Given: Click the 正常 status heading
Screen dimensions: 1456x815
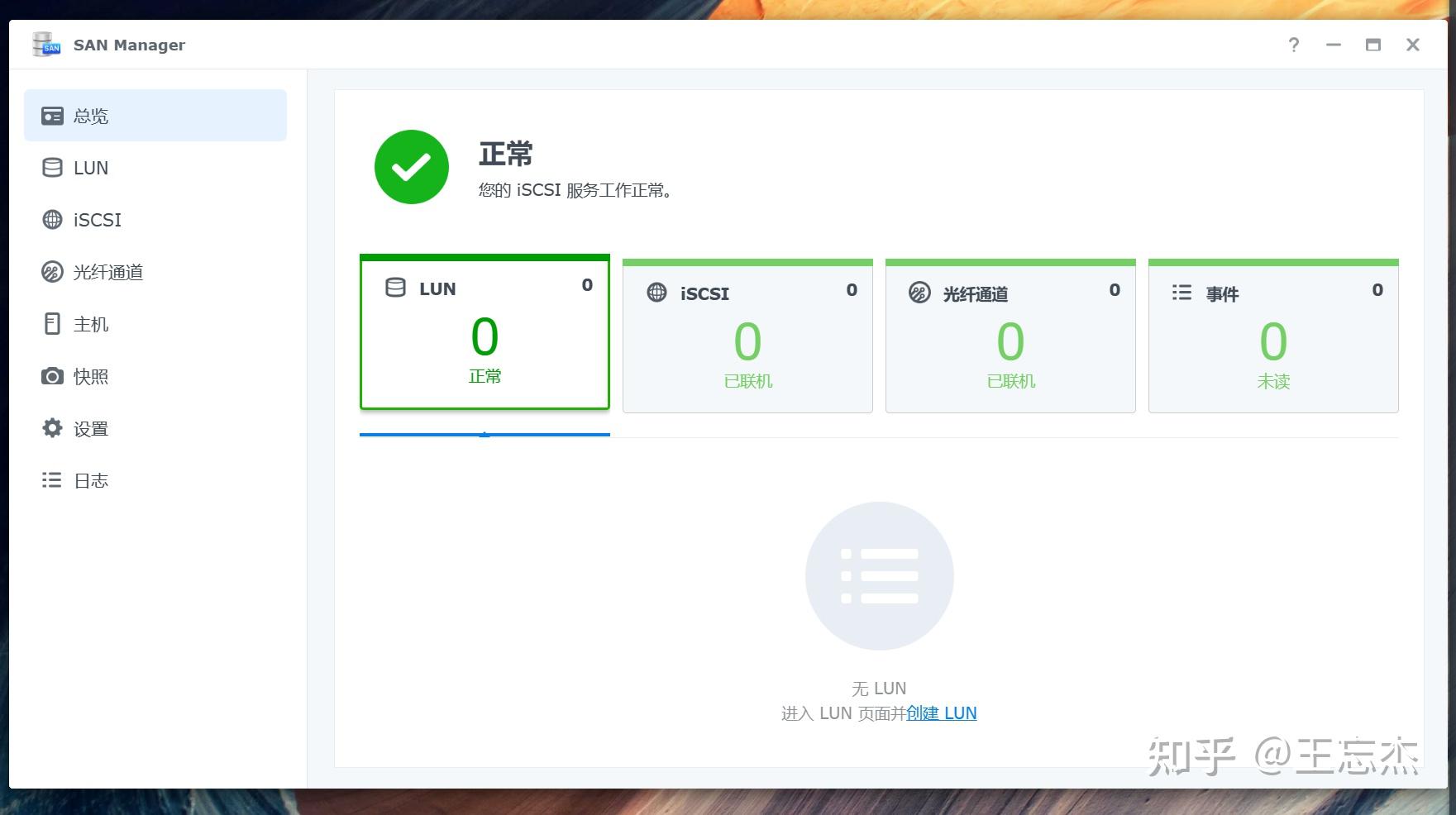Looking at the screenshot, I should coord(506,154).
